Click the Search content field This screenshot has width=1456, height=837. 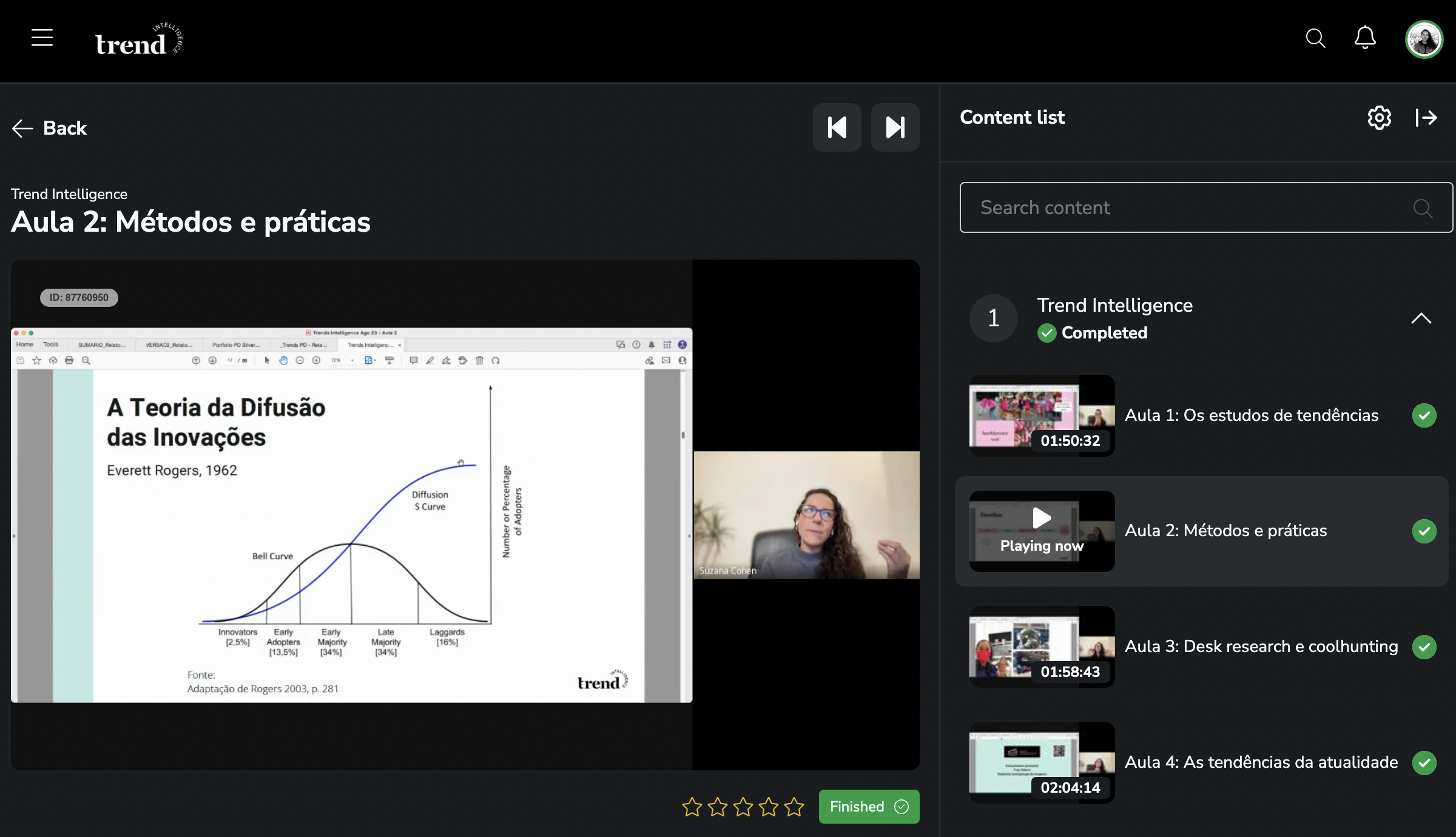tap(1206, 207)
